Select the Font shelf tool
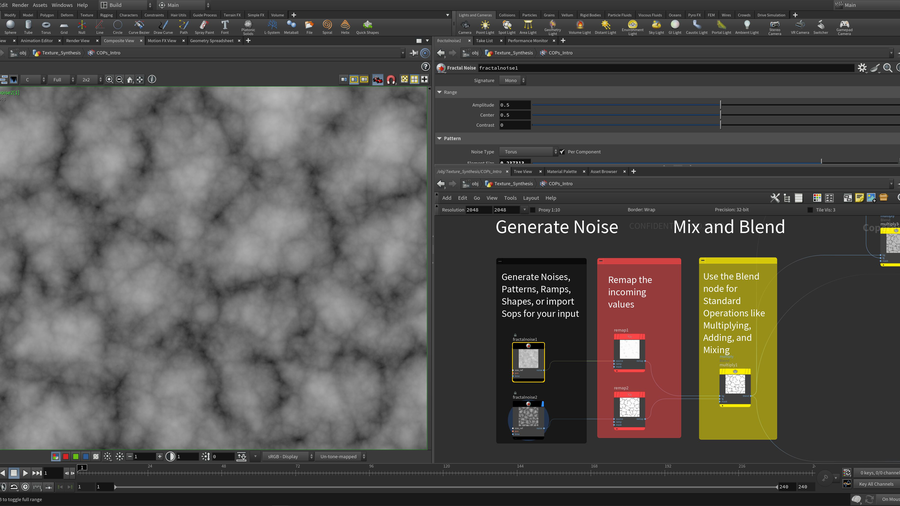This screenshot has width=900, height=506. pos(225,27)
